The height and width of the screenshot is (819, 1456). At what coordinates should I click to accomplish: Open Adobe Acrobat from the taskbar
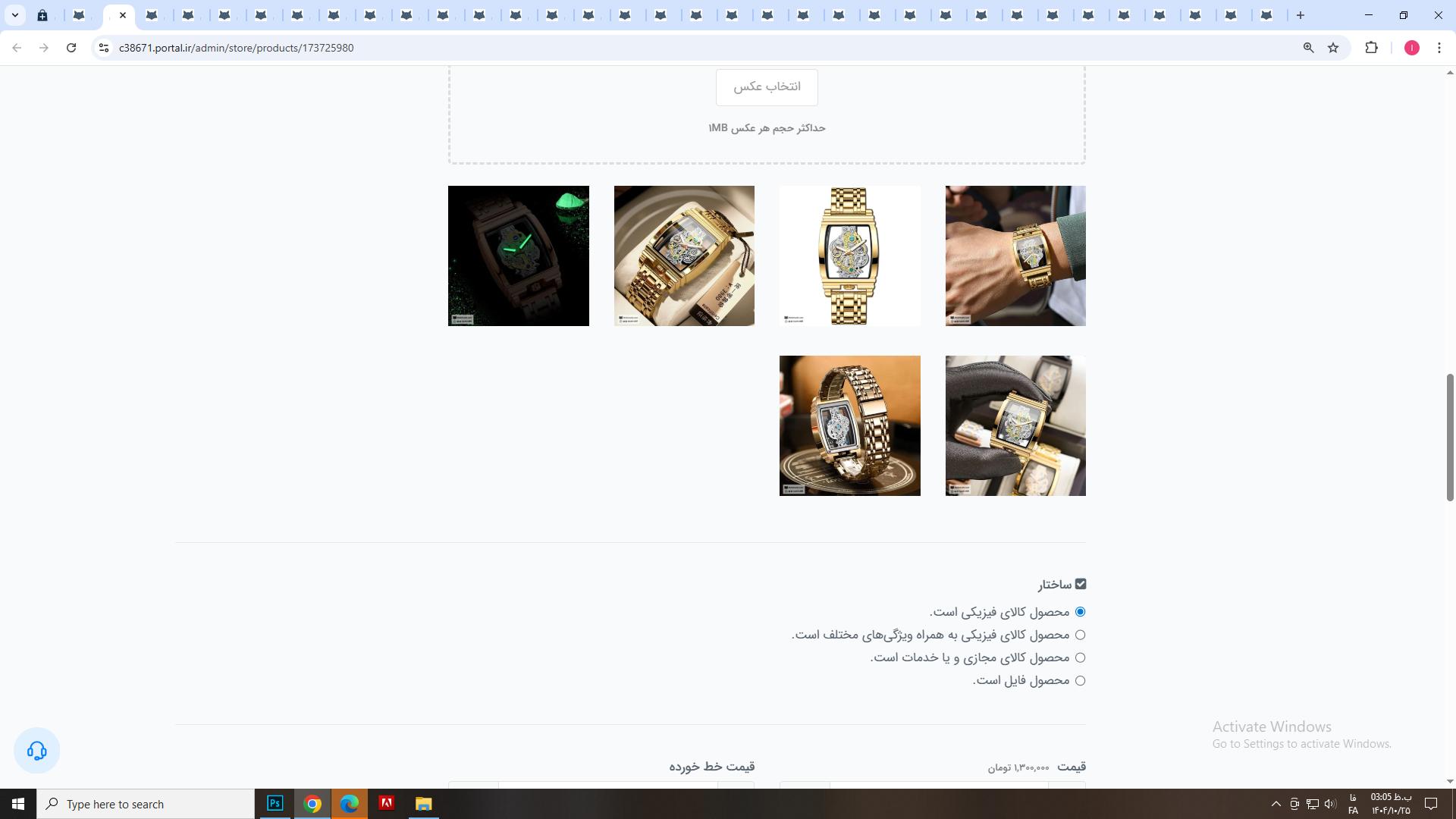pos(386,804)
